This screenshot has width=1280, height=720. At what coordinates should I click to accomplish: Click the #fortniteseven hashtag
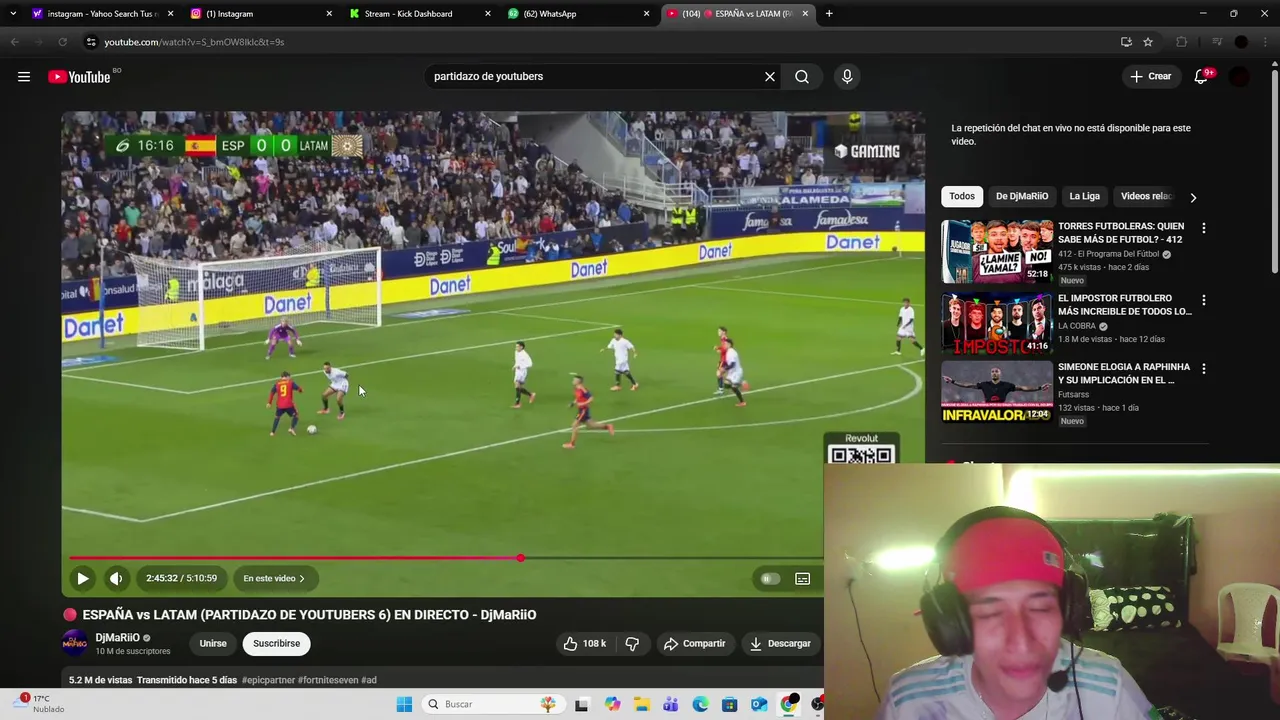(x=327, y=680)
